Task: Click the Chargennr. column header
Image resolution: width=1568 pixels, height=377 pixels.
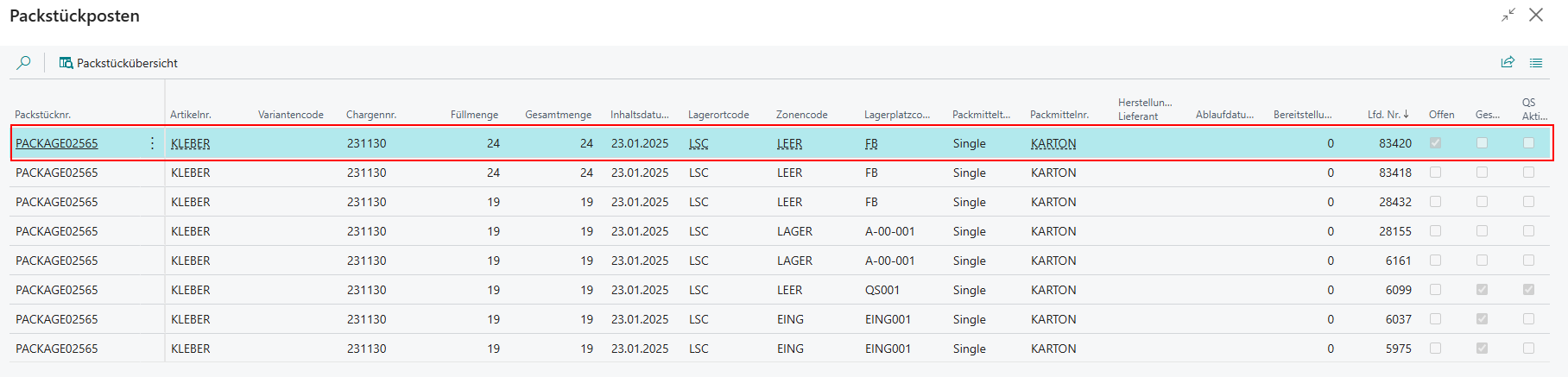Action: [371, 115]
